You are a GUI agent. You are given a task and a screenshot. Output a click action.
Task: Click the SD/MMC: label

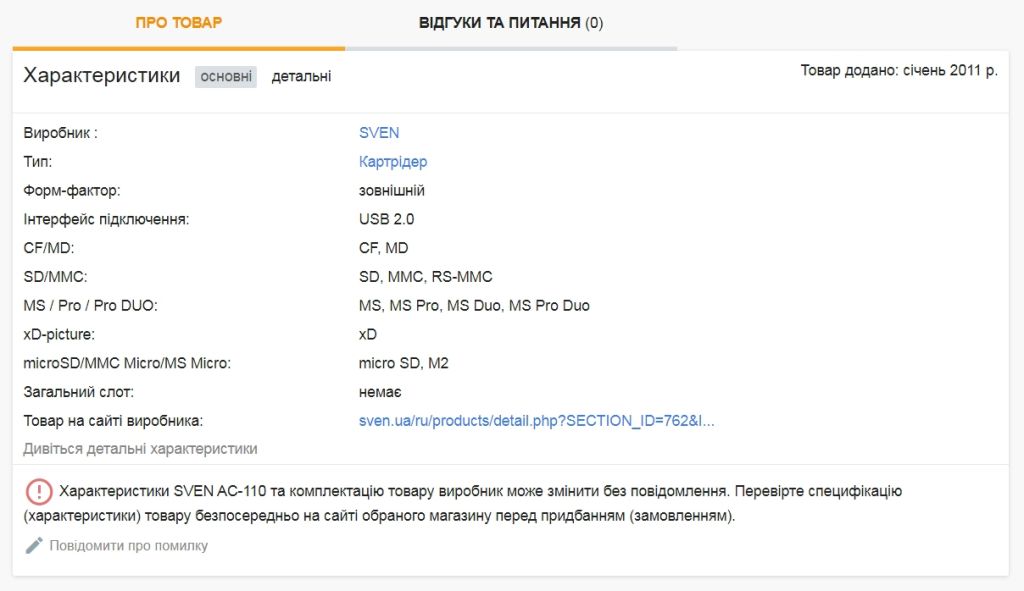(x=56, y=277)
